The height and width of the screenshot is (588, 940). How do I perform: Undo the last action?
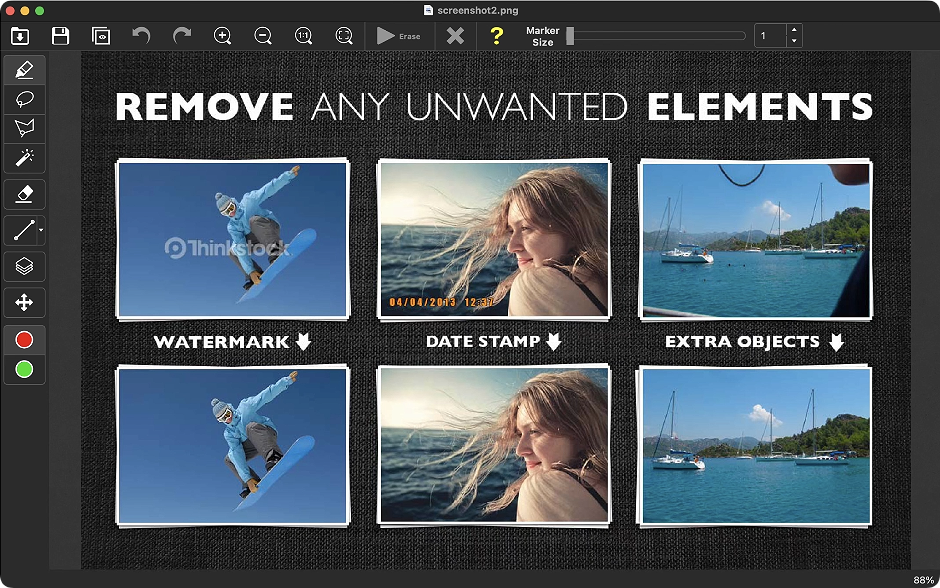tap(141, 36)
